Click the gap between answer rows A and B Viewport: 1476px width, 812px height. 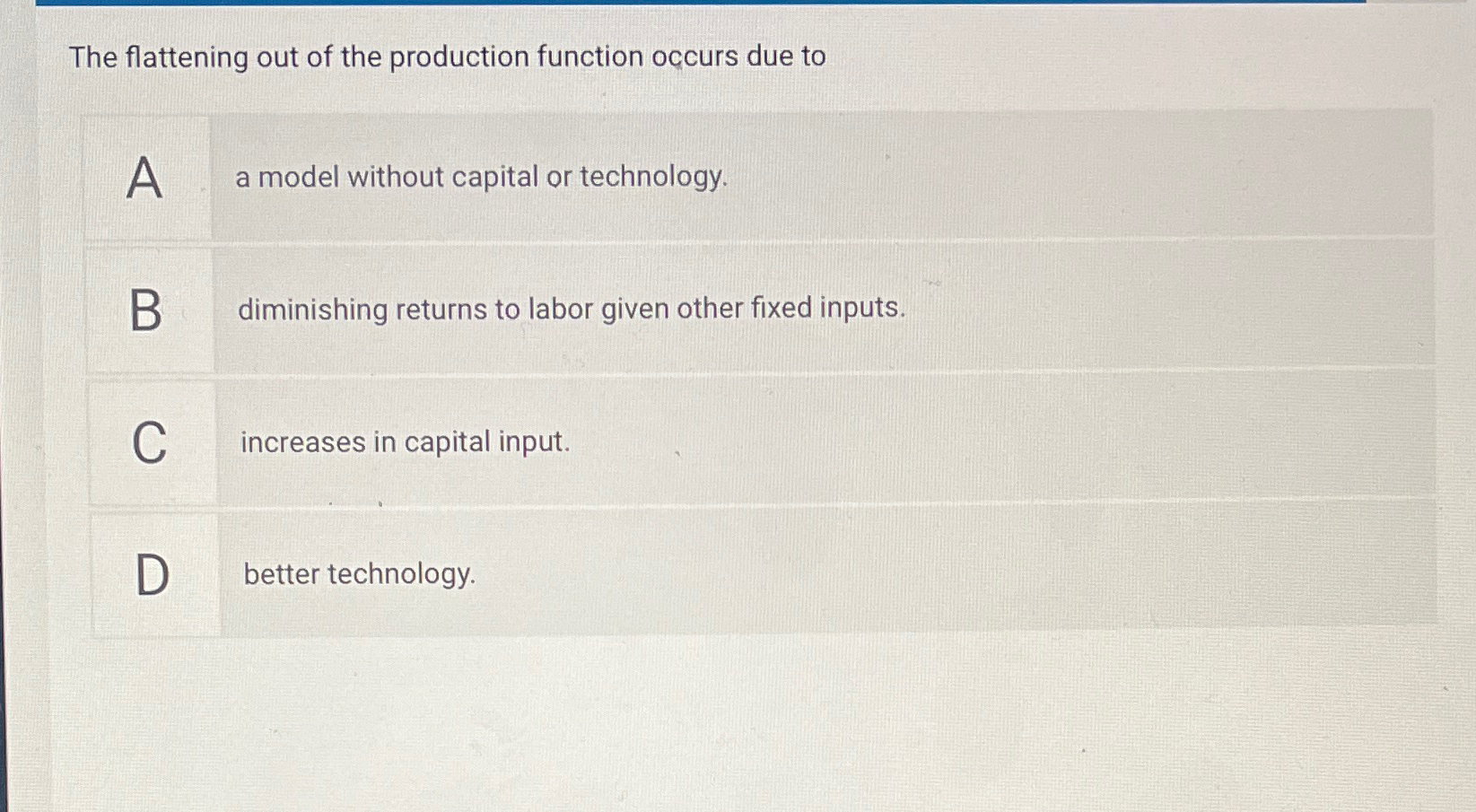[718, 240]
